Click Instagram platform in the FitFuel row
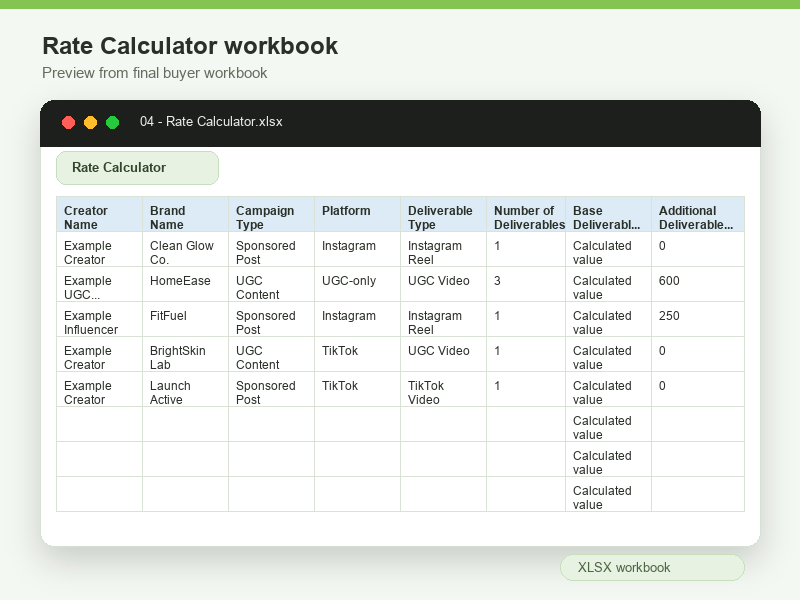 tap(357, 319)
